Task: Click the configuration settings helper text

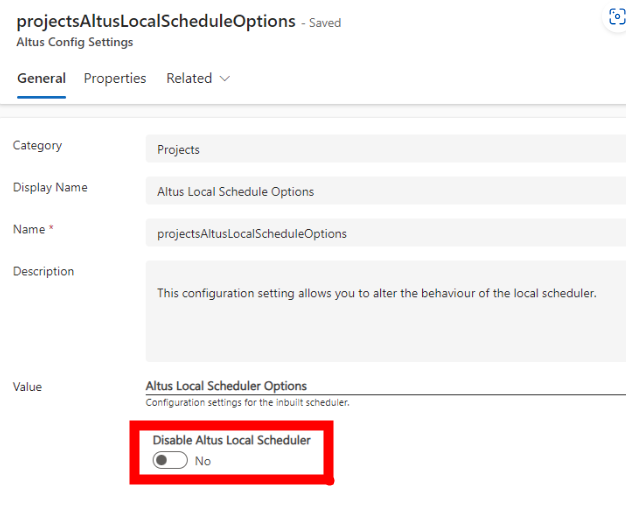Action: pos(248,402)
